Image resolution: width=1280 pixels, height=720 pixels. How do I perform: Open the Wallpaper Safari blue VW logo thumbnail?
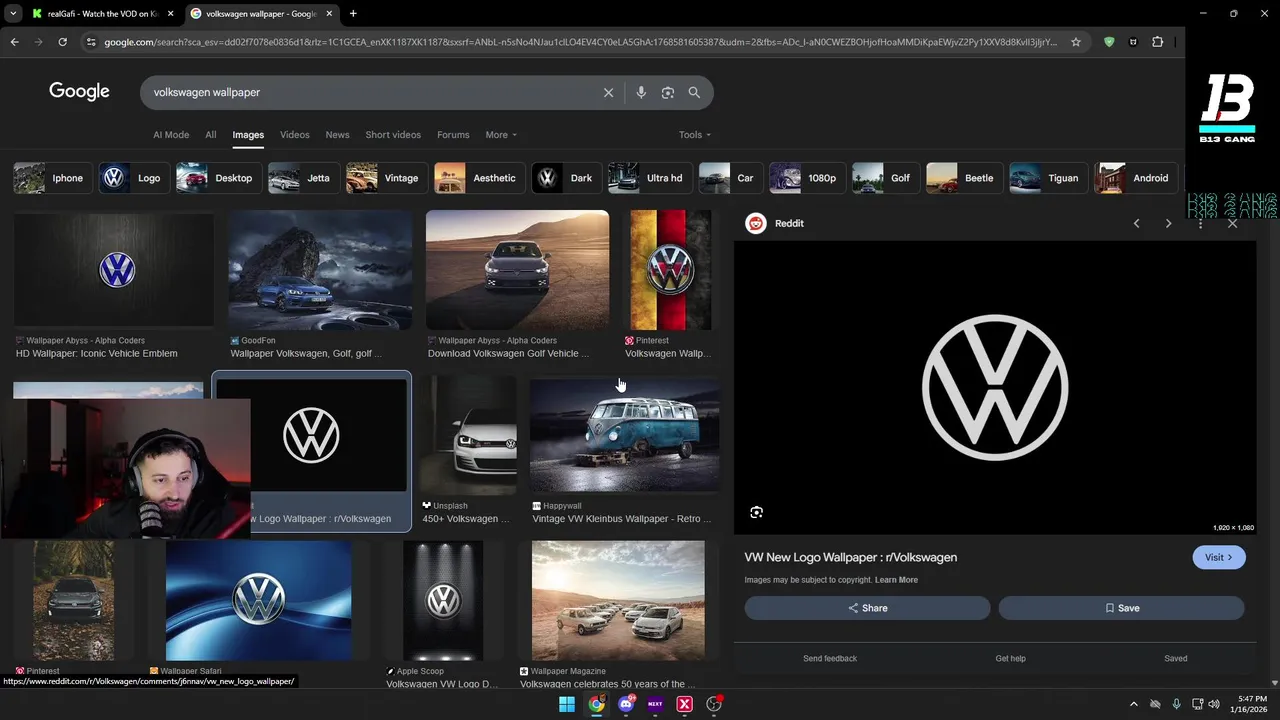pyautogui.click(x=258, y=600)
